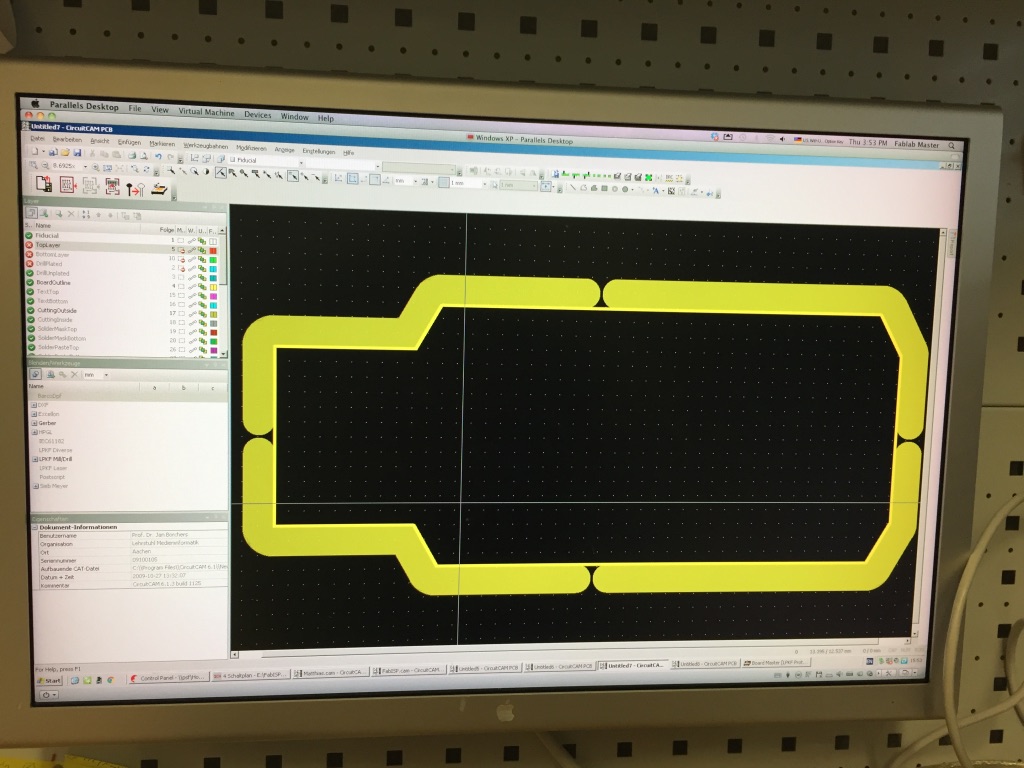
Task: Toggle the green check of SolderMaskTop layer
Action: [x=30, y=328]
